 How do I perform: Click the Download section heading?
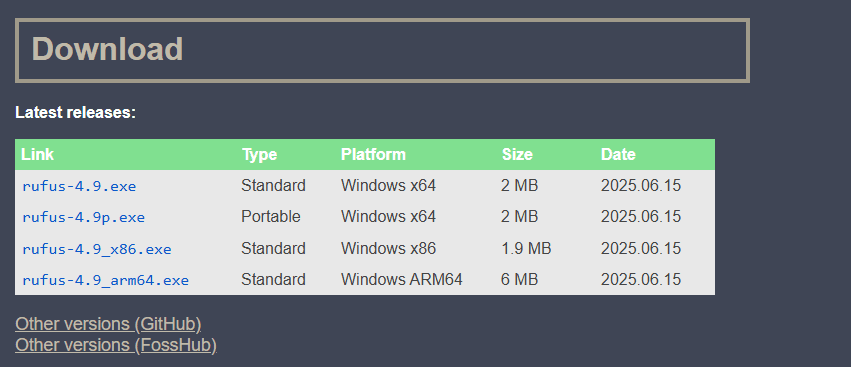[107, 49]
